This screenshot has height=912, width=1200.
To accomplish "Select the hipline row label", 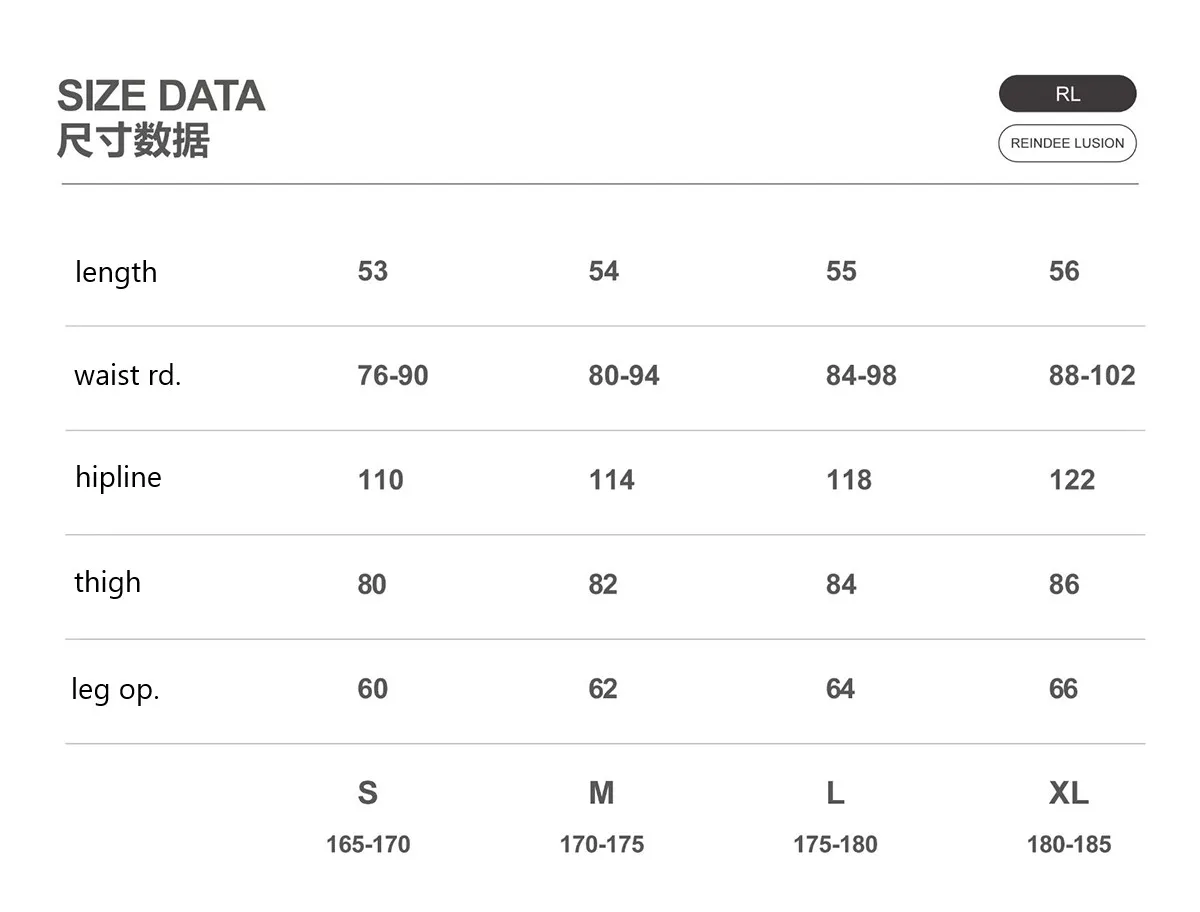I will (x=118, y=478).
